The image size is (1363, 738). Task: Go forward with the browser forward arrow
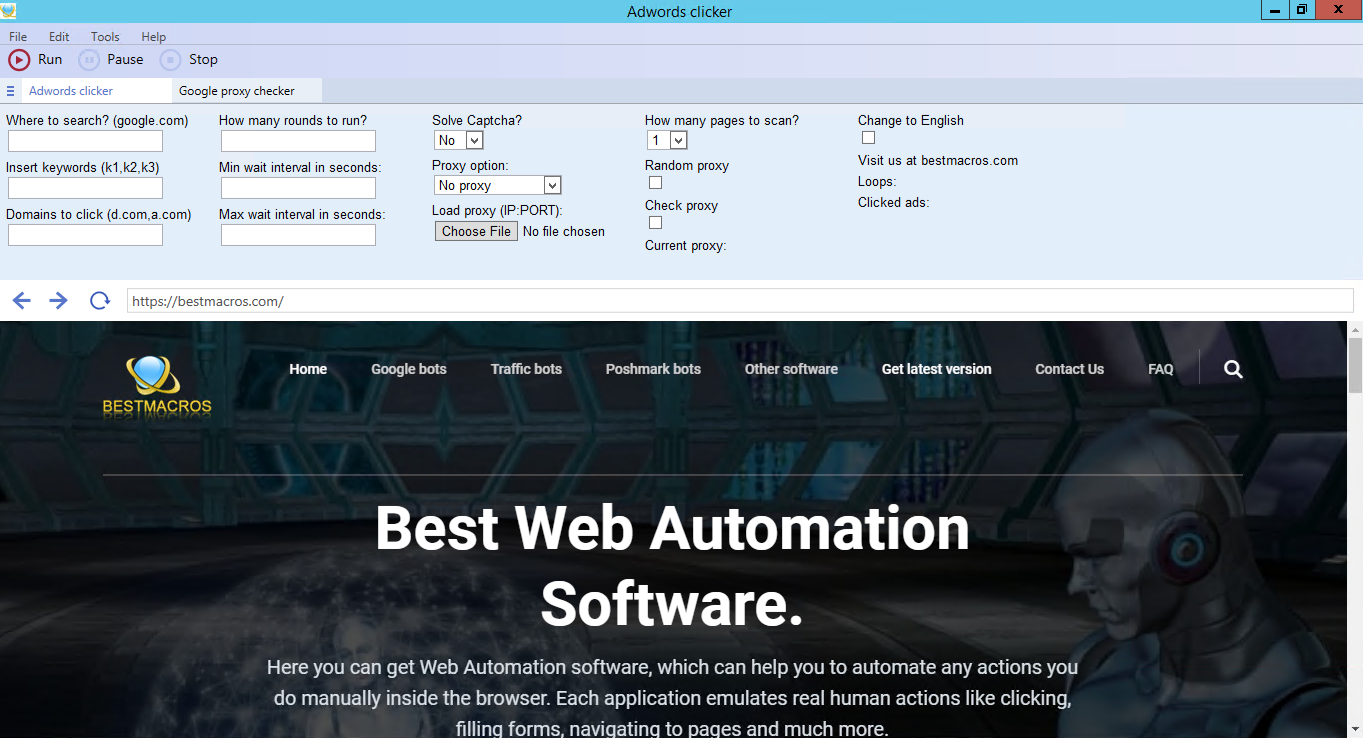point(59,300)
